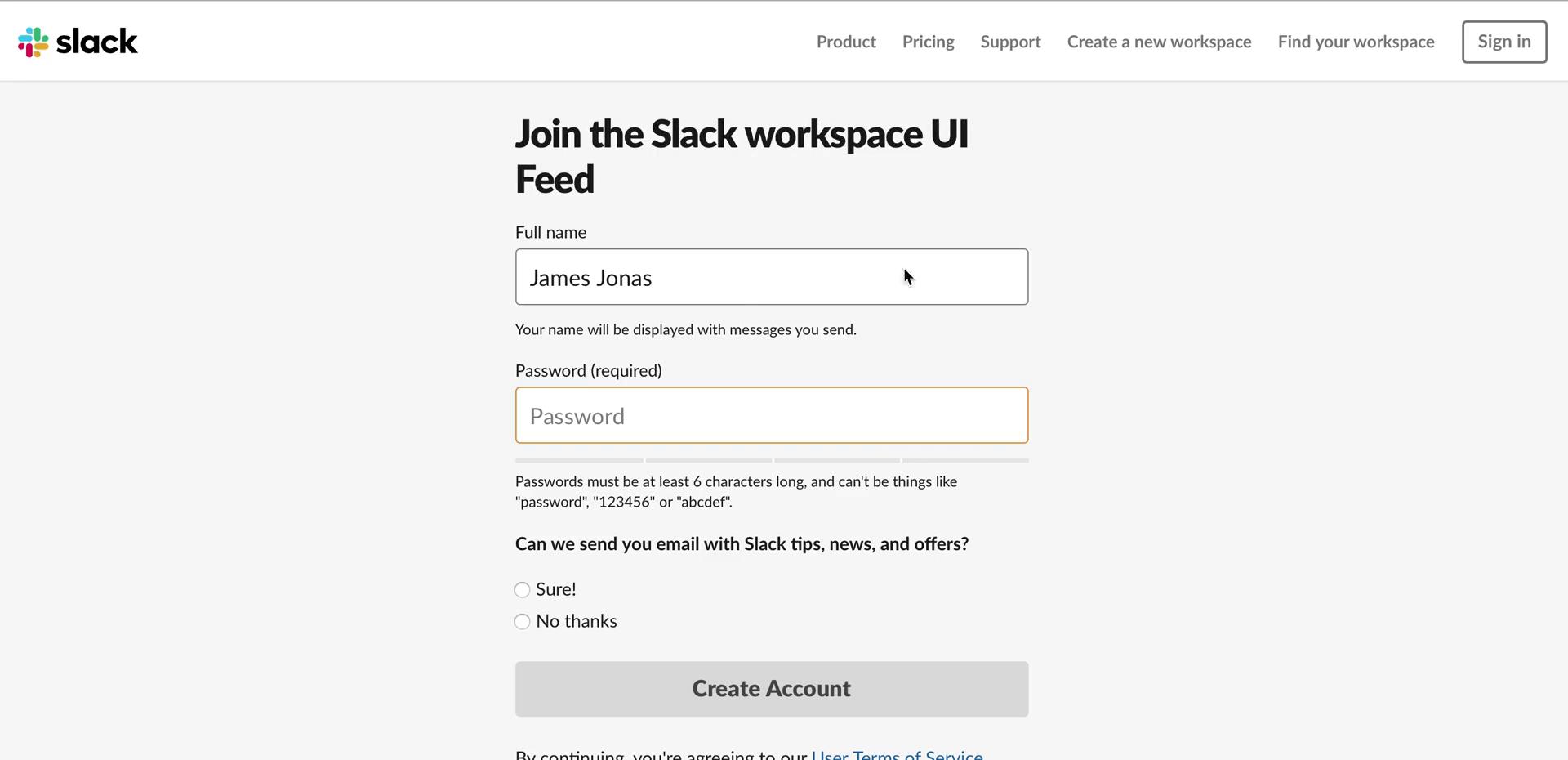Click the Password (required) label
The width and height of the screenshot is (1568, 760).
coord(589,371)
